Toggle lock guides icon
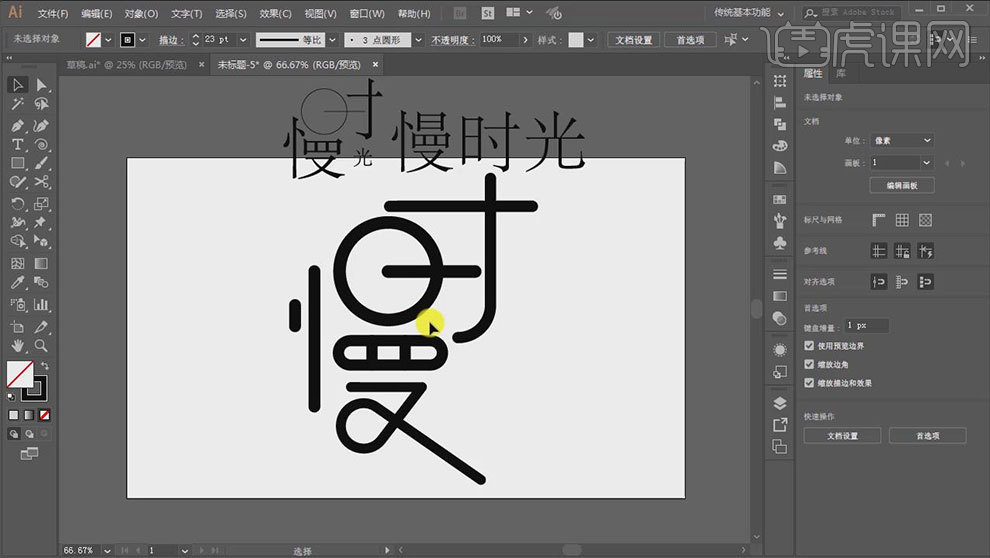This screenshot has height=558, width=990. tap(902, 251)
